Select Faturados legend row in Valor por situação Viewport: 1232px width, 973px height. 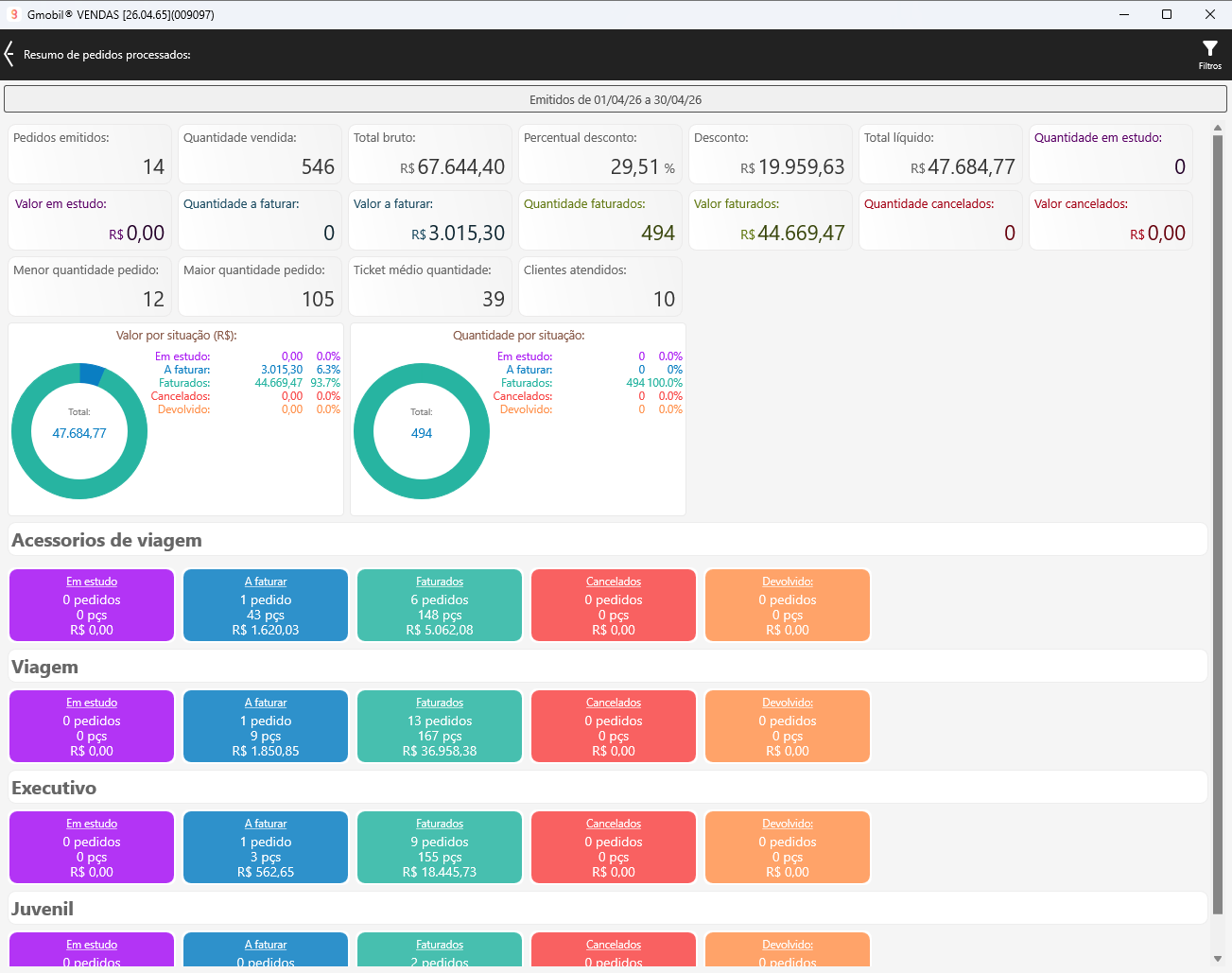tap(248, 383)
